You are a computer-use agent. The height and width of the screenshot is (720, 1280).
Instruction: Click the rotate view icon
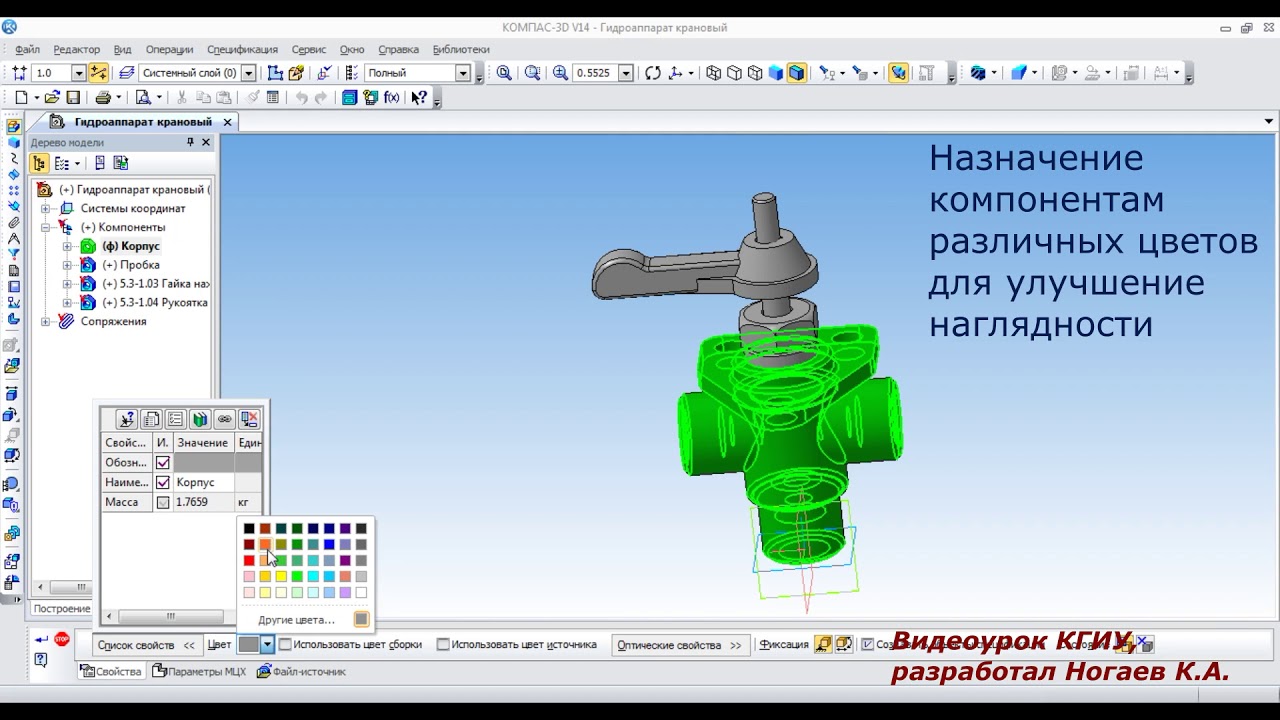tap(653, 73)
